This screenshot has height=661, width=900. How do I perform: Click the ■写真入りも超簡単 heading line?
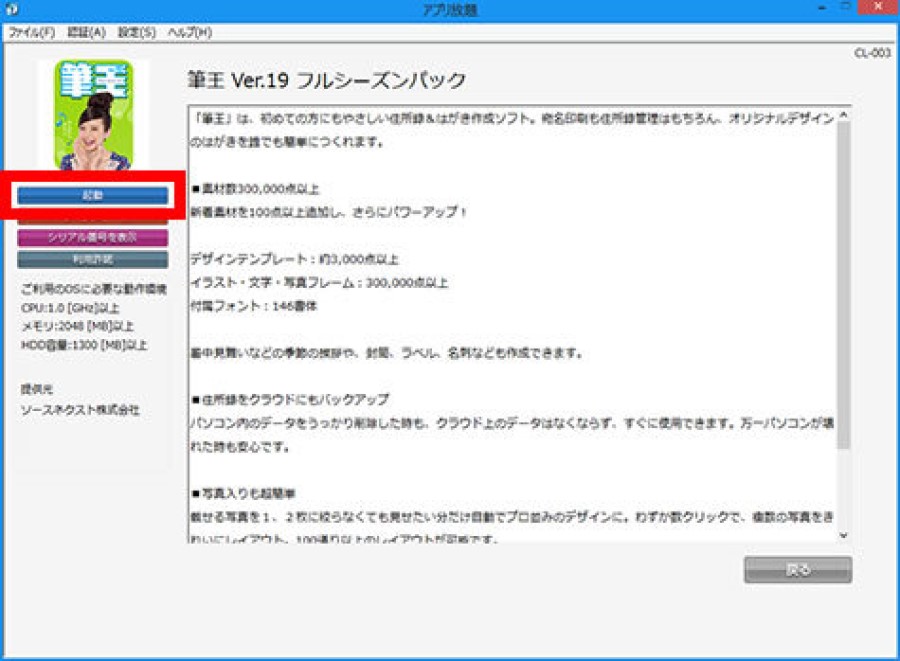243,493
